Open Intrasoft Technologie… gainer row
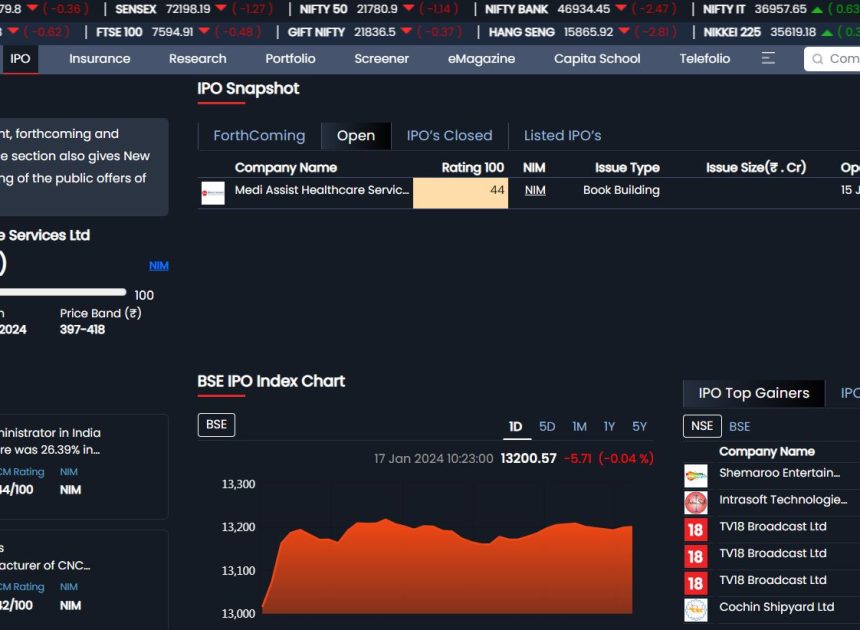Screen dimensions: 860x630 tap(772, 503)
